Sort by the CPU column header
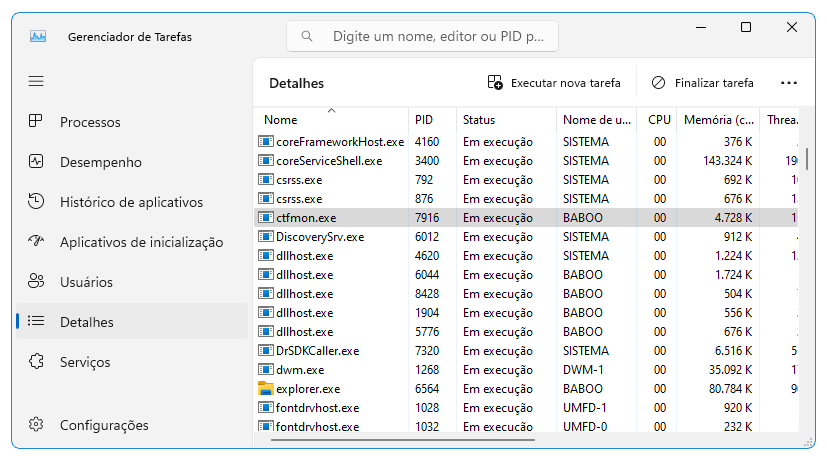This screenshot has width=827, height=467. 657,120
